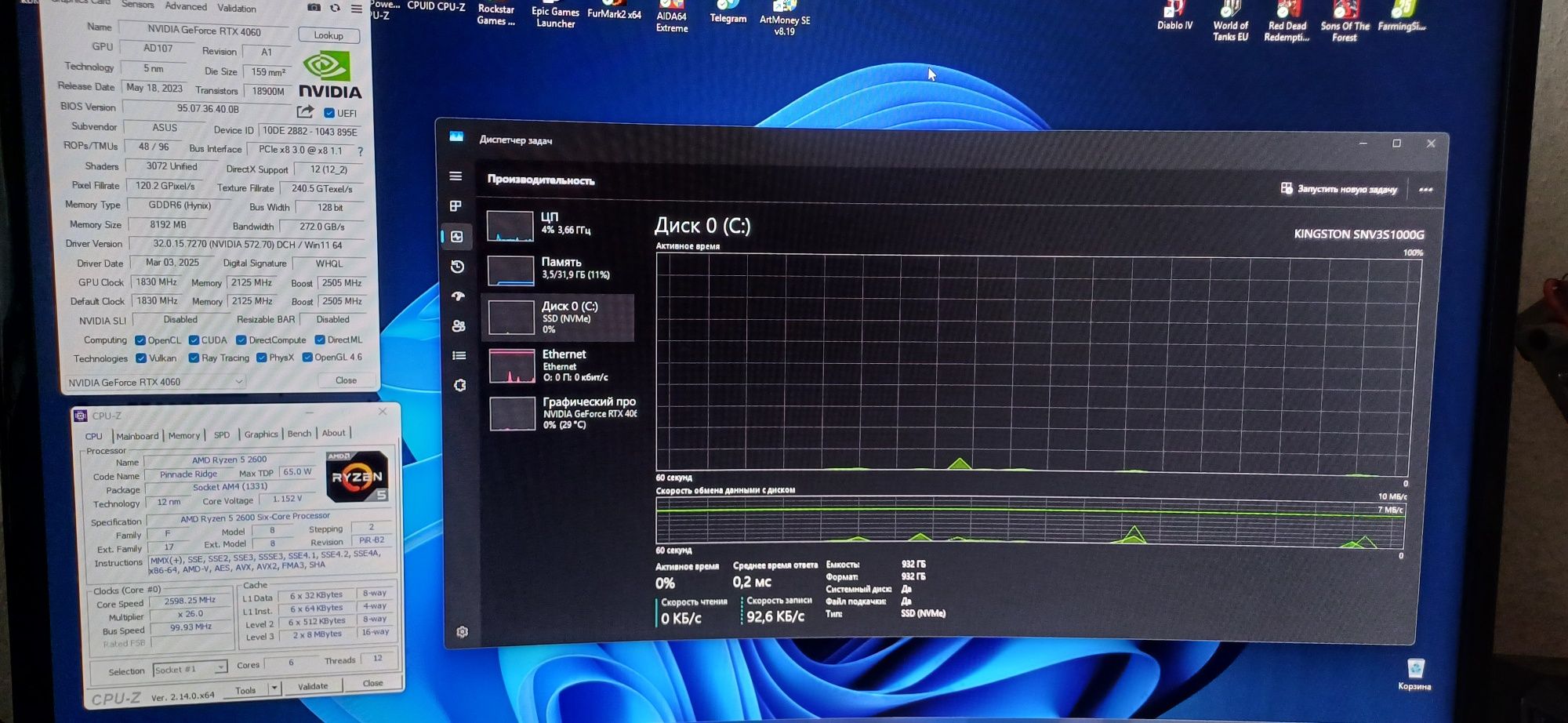Image resolution: width=1568 pixels, height=723 pixels.
Task: Switch to the Sensors tab in GPU-Z
Action: click(x=138, y=5)
